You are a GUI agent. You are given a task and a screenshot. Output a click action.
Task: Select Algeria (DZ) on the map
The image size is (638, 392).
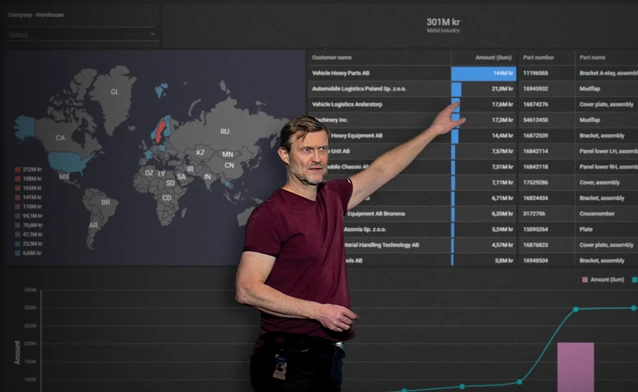(149, 173)
